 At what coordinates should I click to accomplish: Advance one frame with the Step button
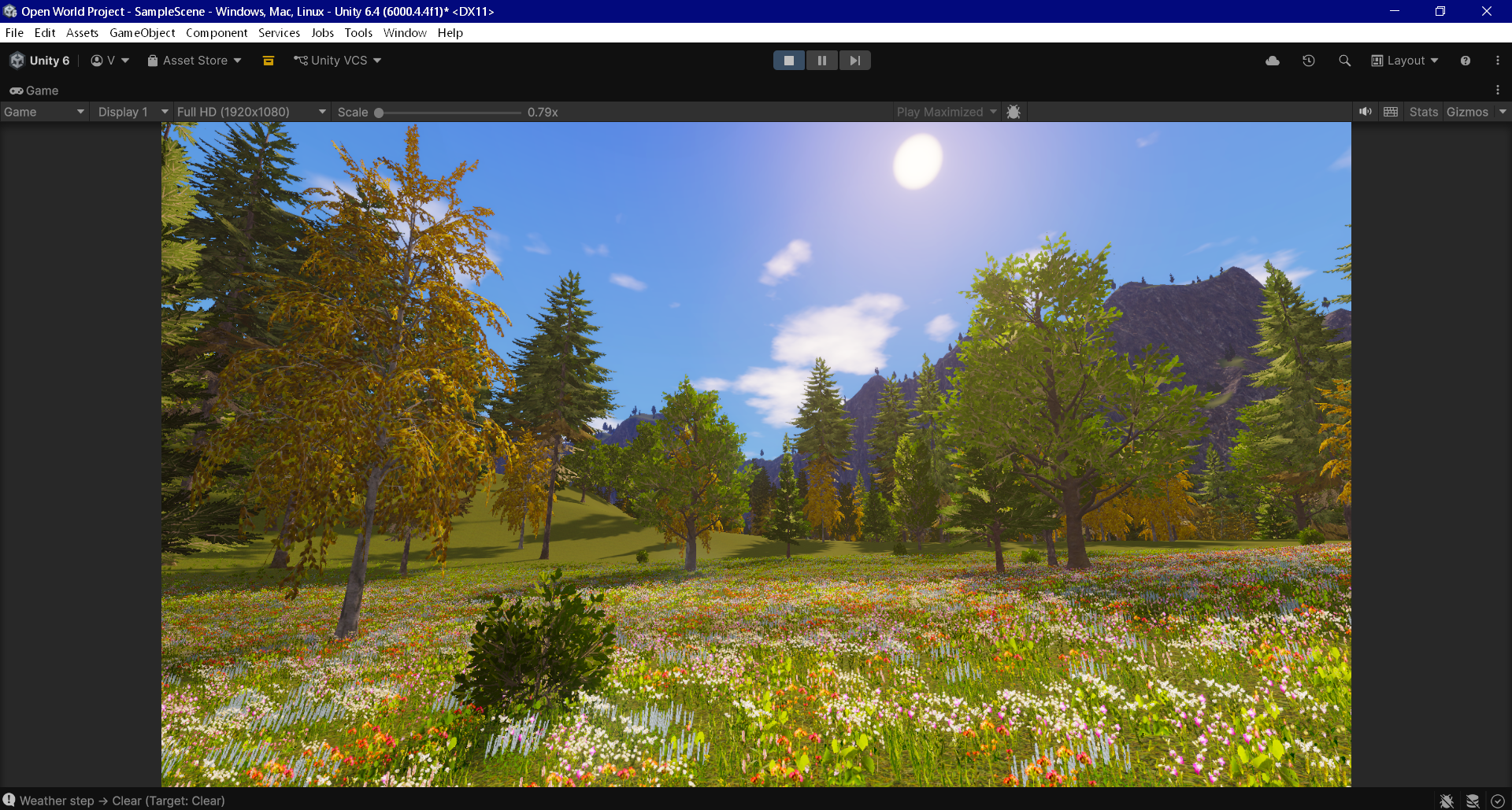pos(855,61)
